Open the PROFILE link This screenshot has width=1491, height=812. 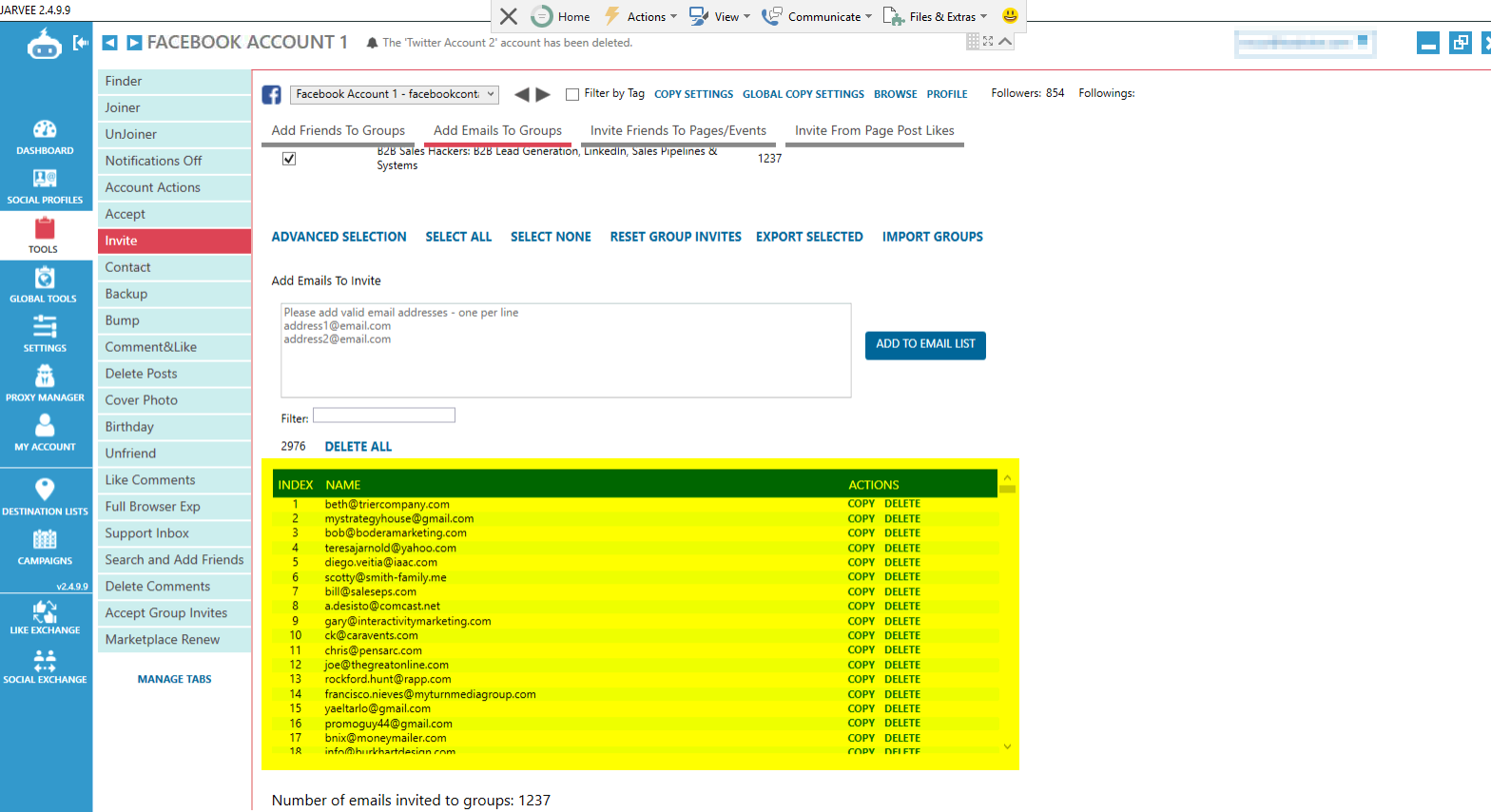click(947, 94)
